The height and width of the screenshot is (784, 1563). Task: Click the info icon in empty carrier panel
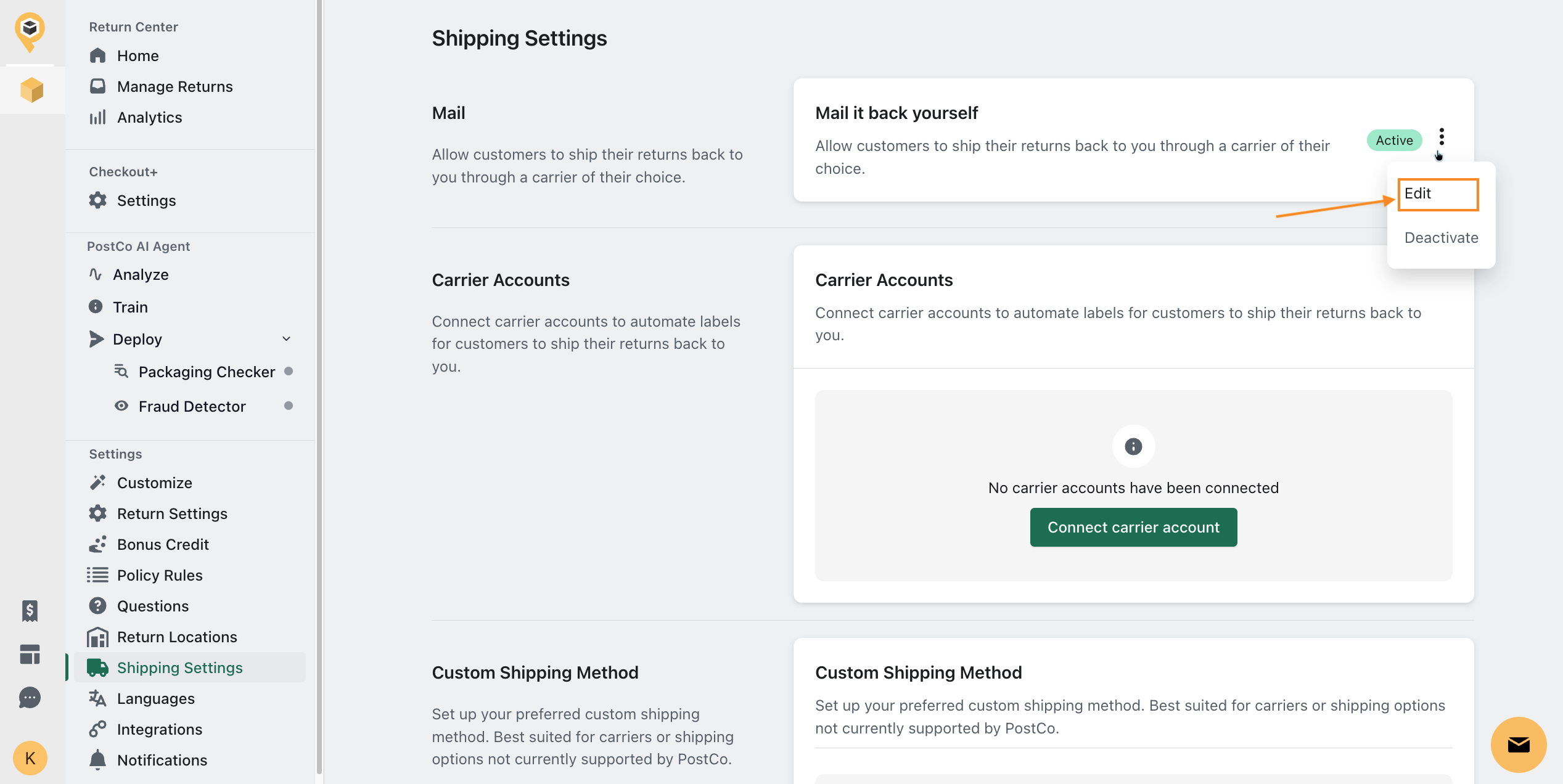[x=1133, y=446]
